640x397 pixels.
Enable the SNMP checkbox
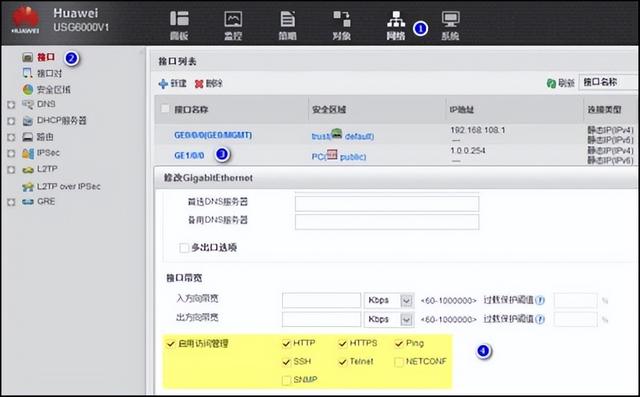click(x=286, y=380)
